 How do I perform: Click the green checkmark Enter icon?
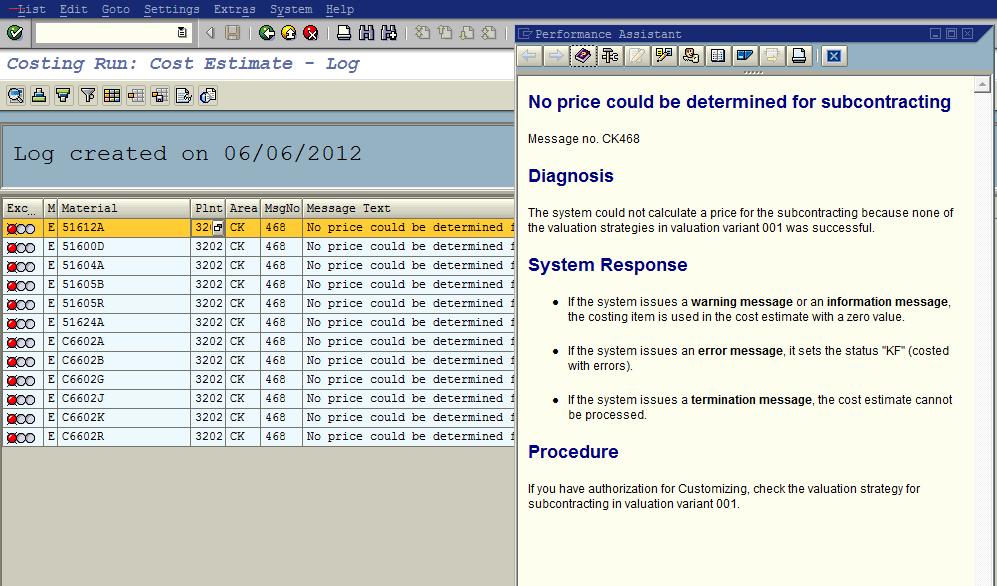tap(15, 32)
